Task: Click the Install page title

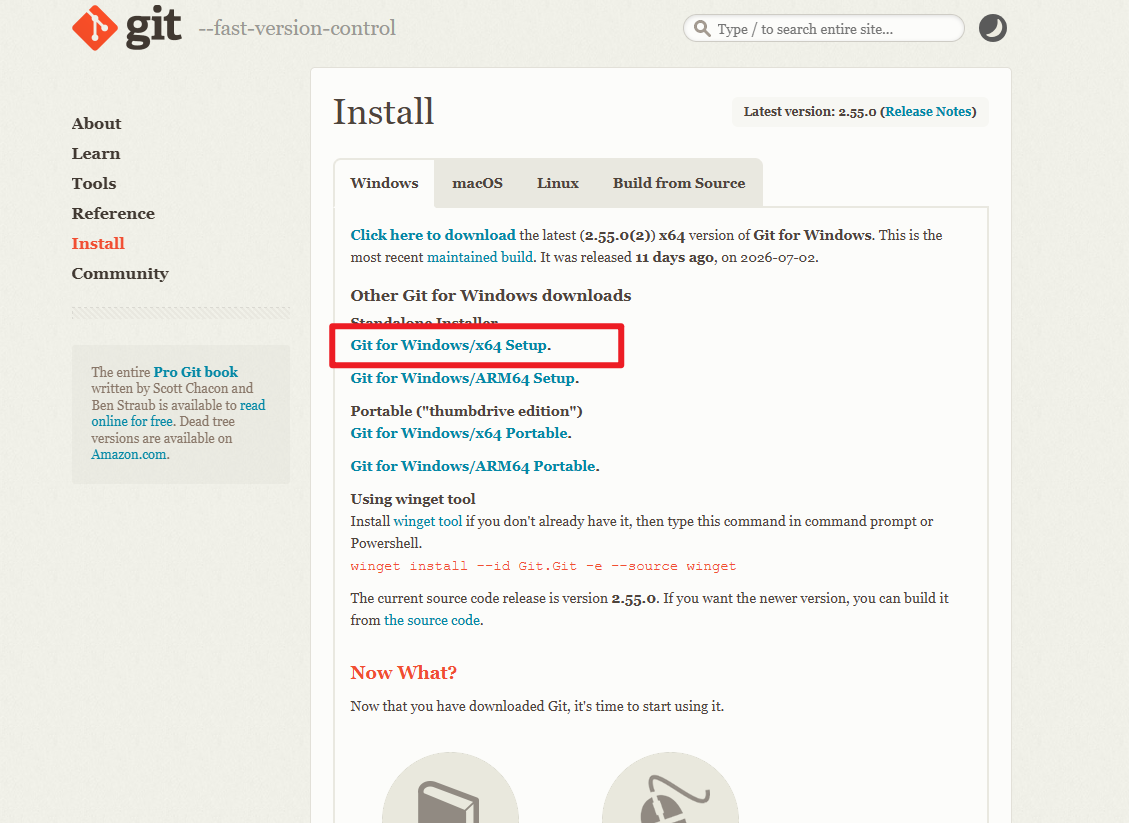Action: (x=383, y=112)
